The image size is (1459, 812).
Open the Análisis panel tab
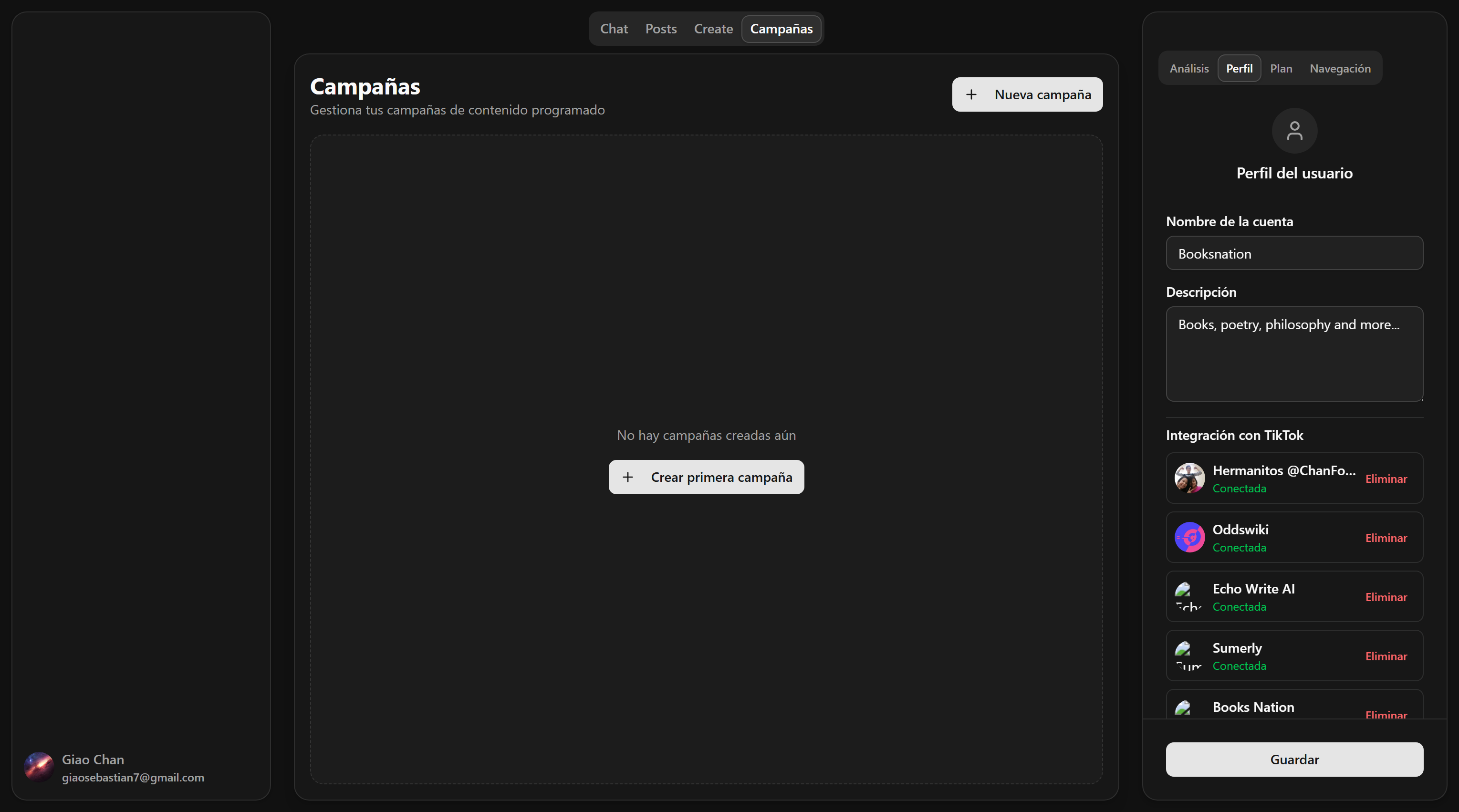tap(1189, 68)
